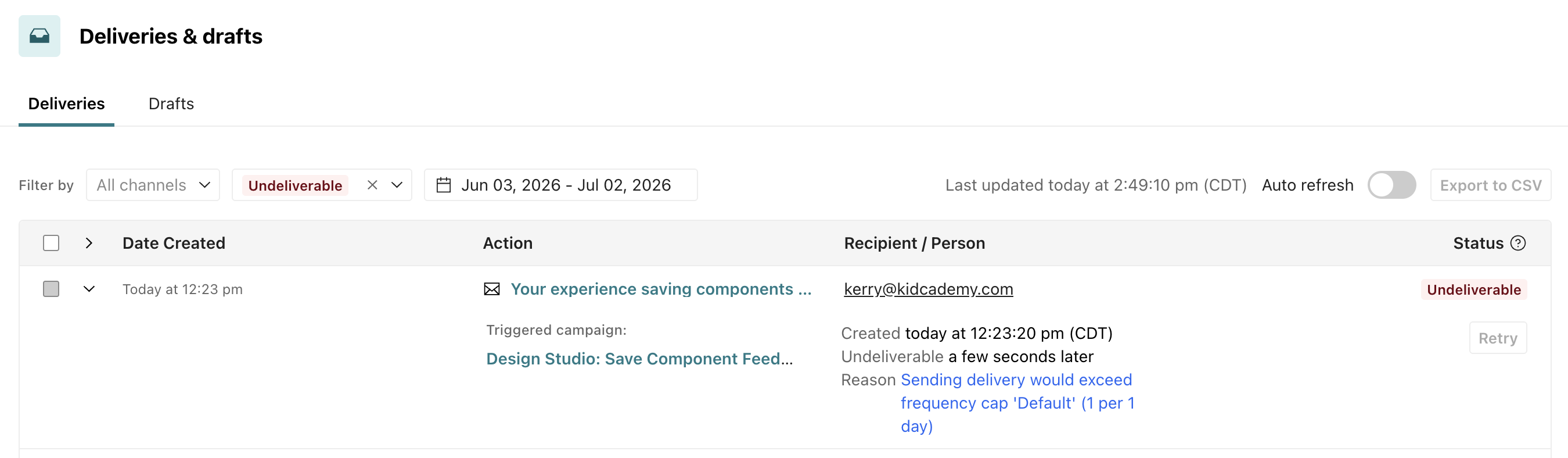Switch to the Drafts tab

[x=171, y=104]
